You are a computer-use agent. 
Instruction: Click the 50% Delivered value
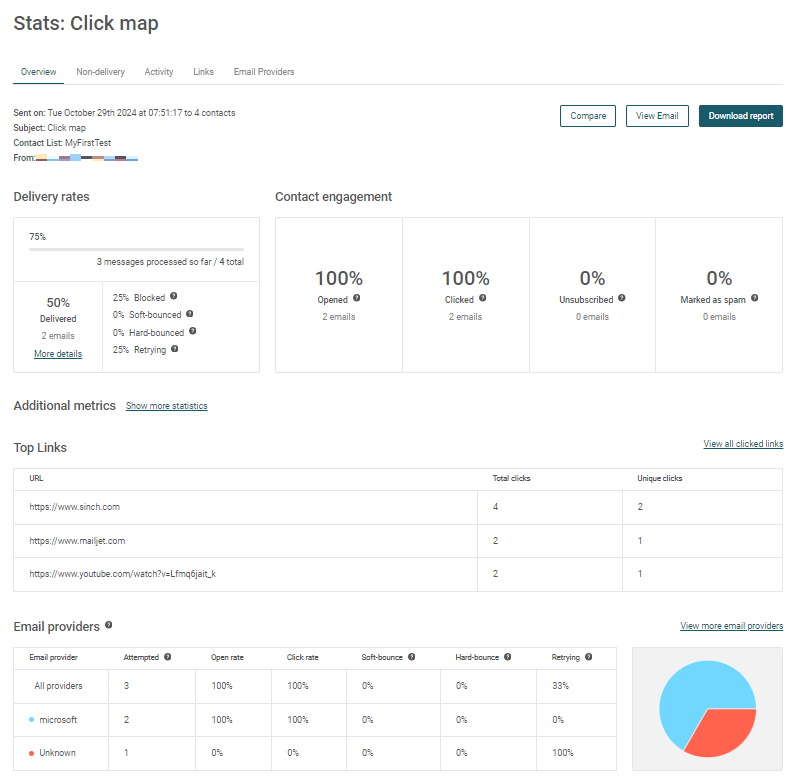[58, 303]
